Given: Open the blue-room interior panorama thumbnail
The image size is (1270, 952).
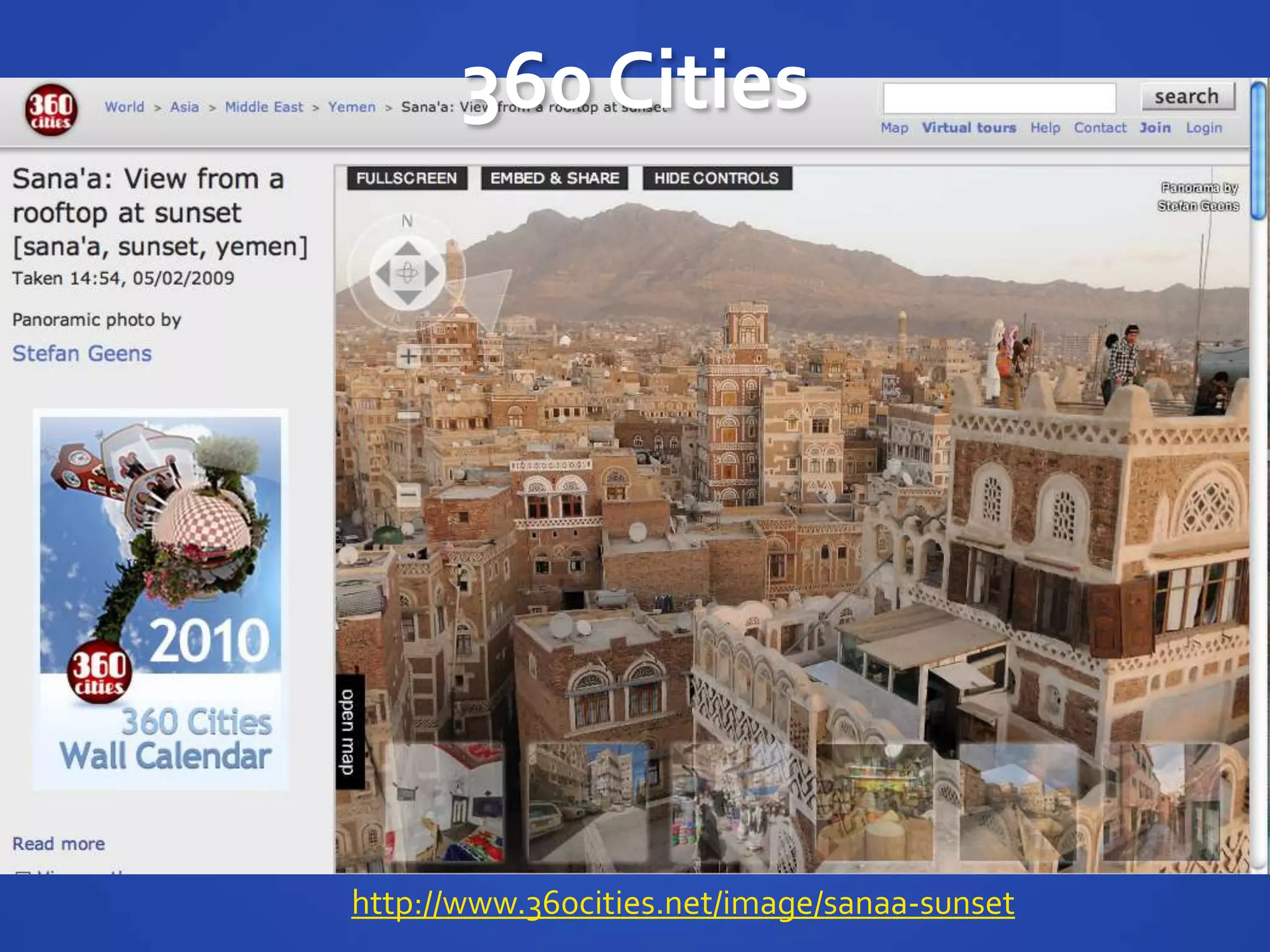Looking at the screenshot, I should [x=445, y=803].
